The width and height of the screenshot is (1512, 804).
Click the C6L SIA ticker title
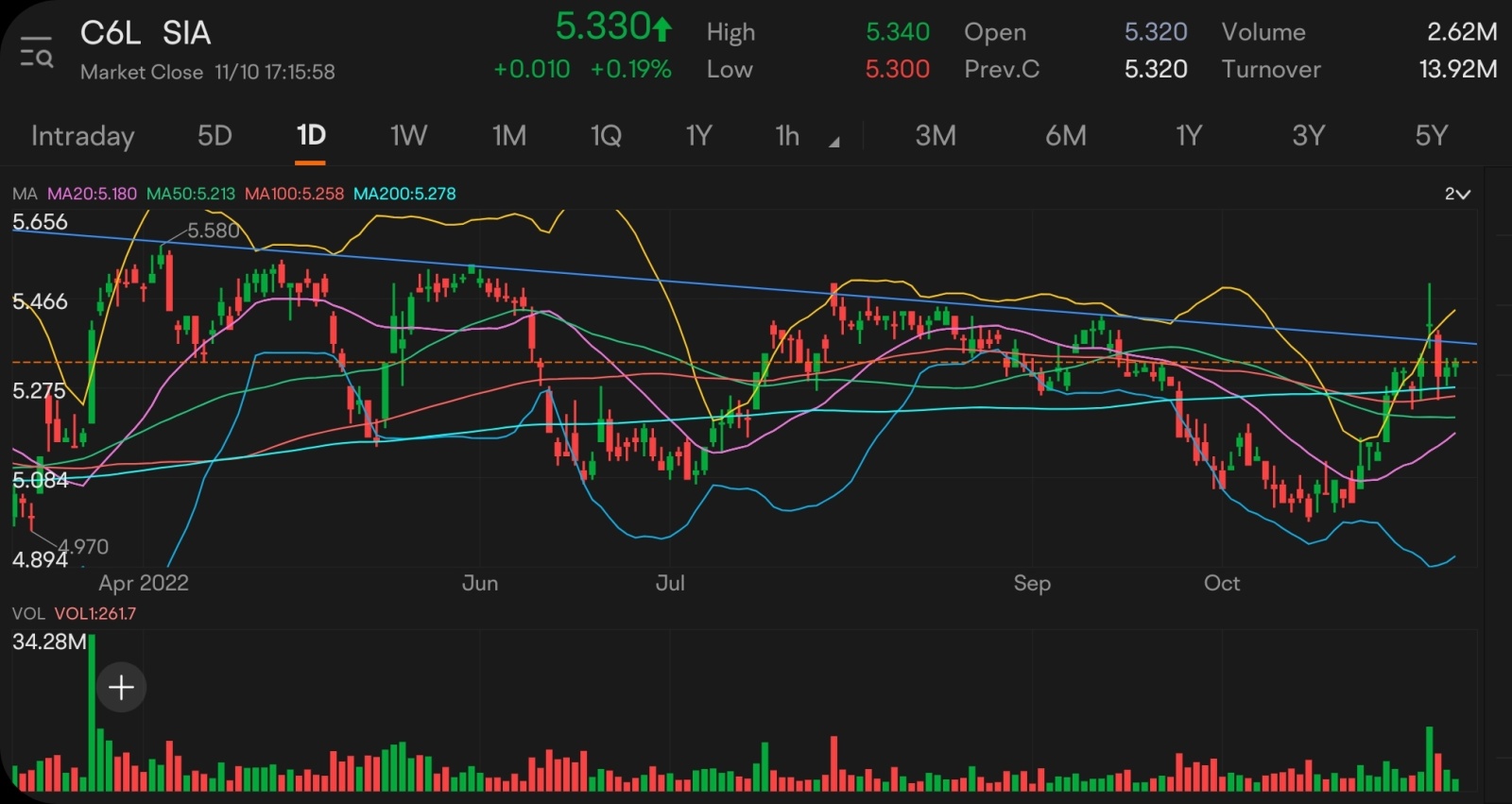click(146, 33)
